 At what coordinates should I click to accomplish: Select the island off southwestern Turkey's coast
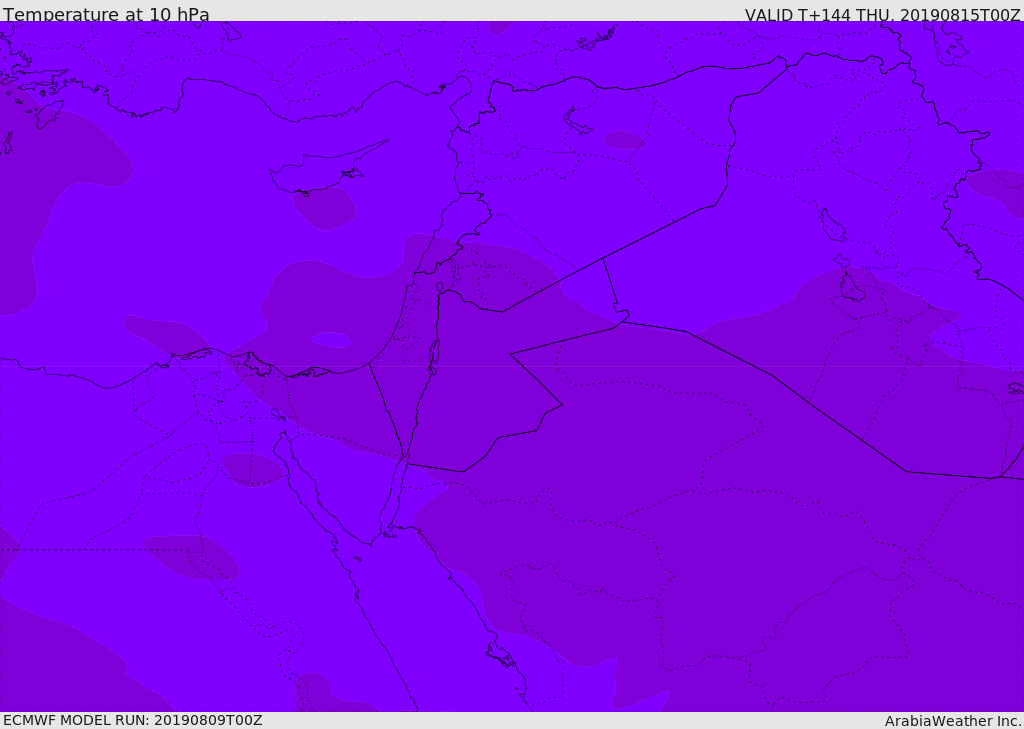tap(50, 113)
